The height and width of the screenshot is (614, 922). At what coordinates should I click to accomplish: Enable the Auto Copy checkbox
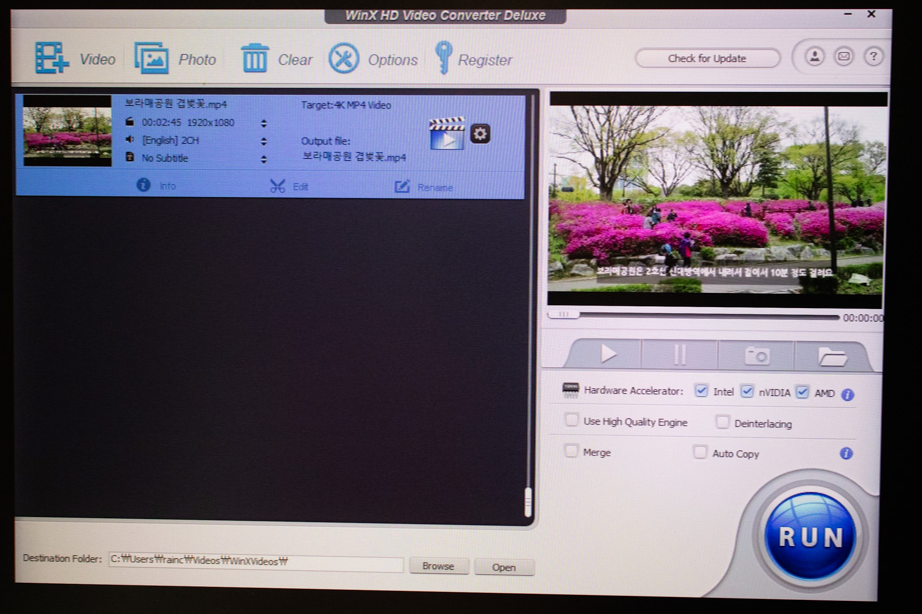700,452
